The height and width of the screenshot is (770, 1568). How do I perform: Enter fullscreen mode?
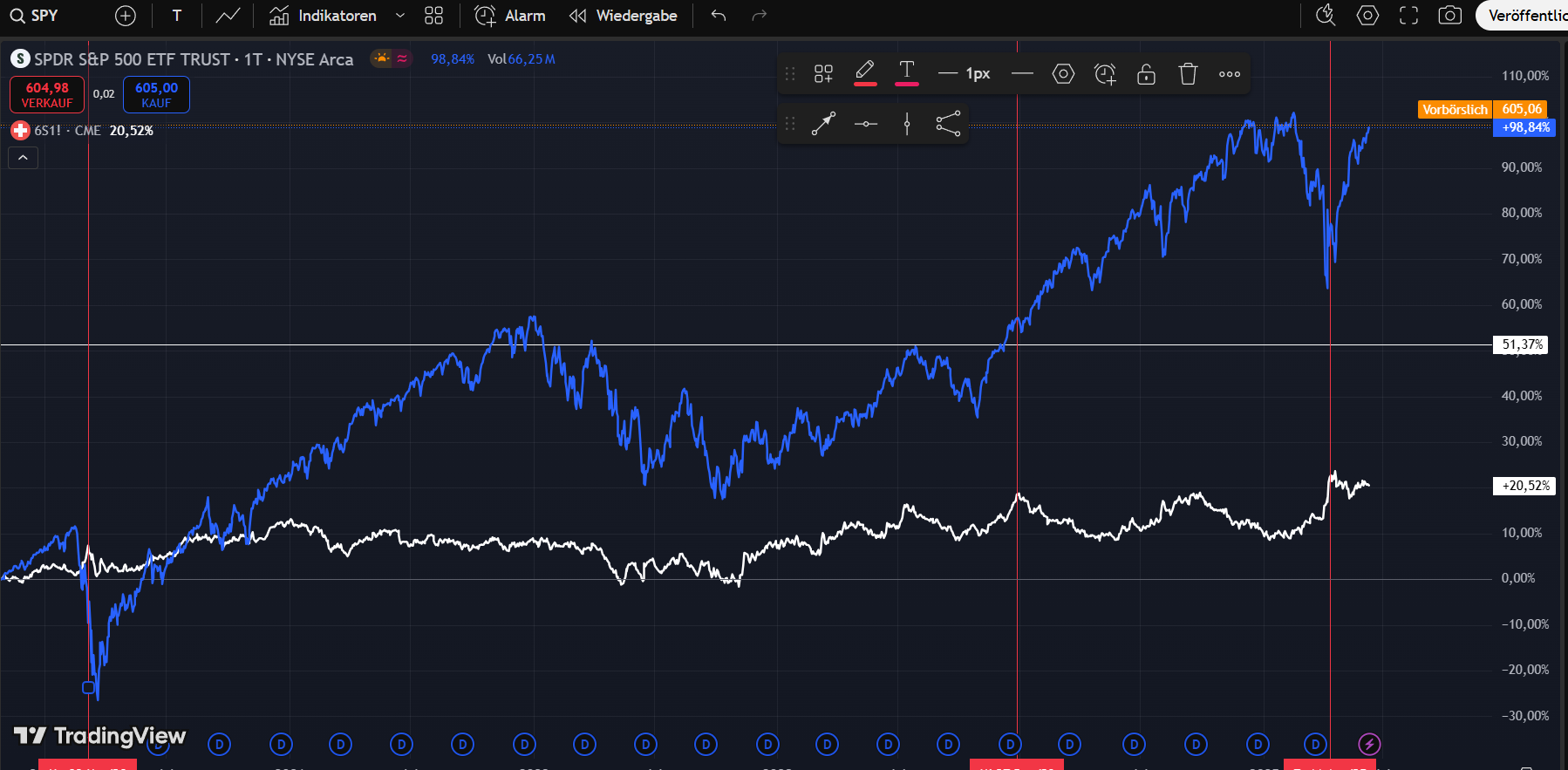point(1408,16)
